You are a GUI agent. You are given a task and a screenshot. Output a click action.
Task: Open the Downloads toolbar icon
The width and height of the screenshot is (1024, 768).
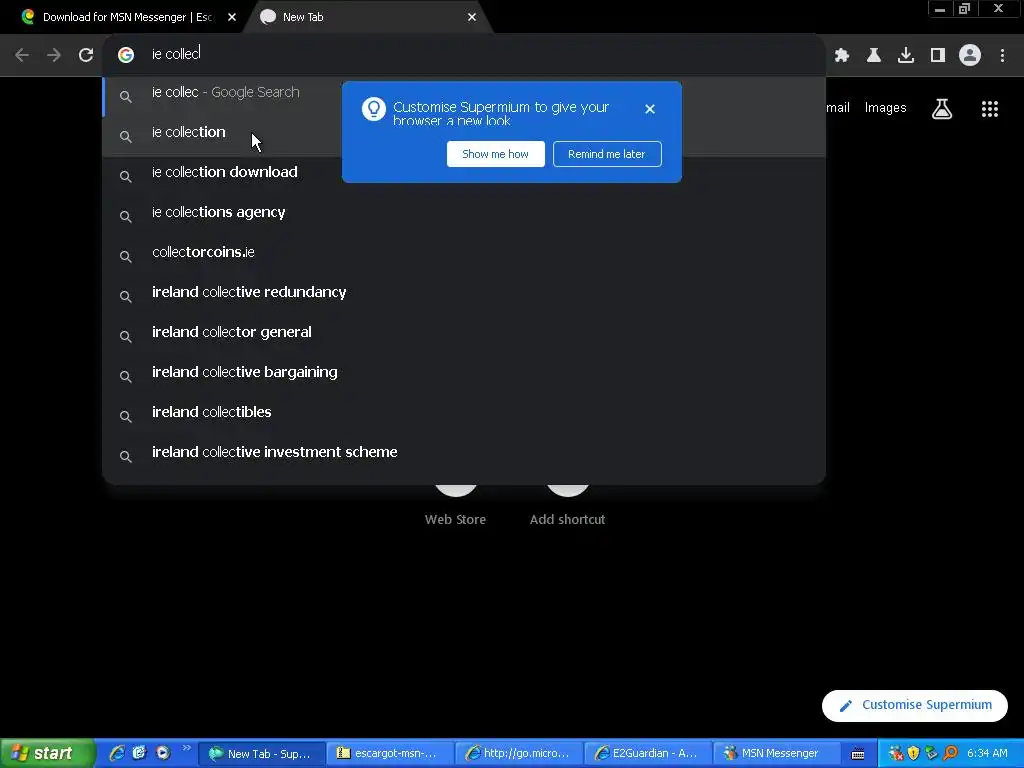[906, 56]
